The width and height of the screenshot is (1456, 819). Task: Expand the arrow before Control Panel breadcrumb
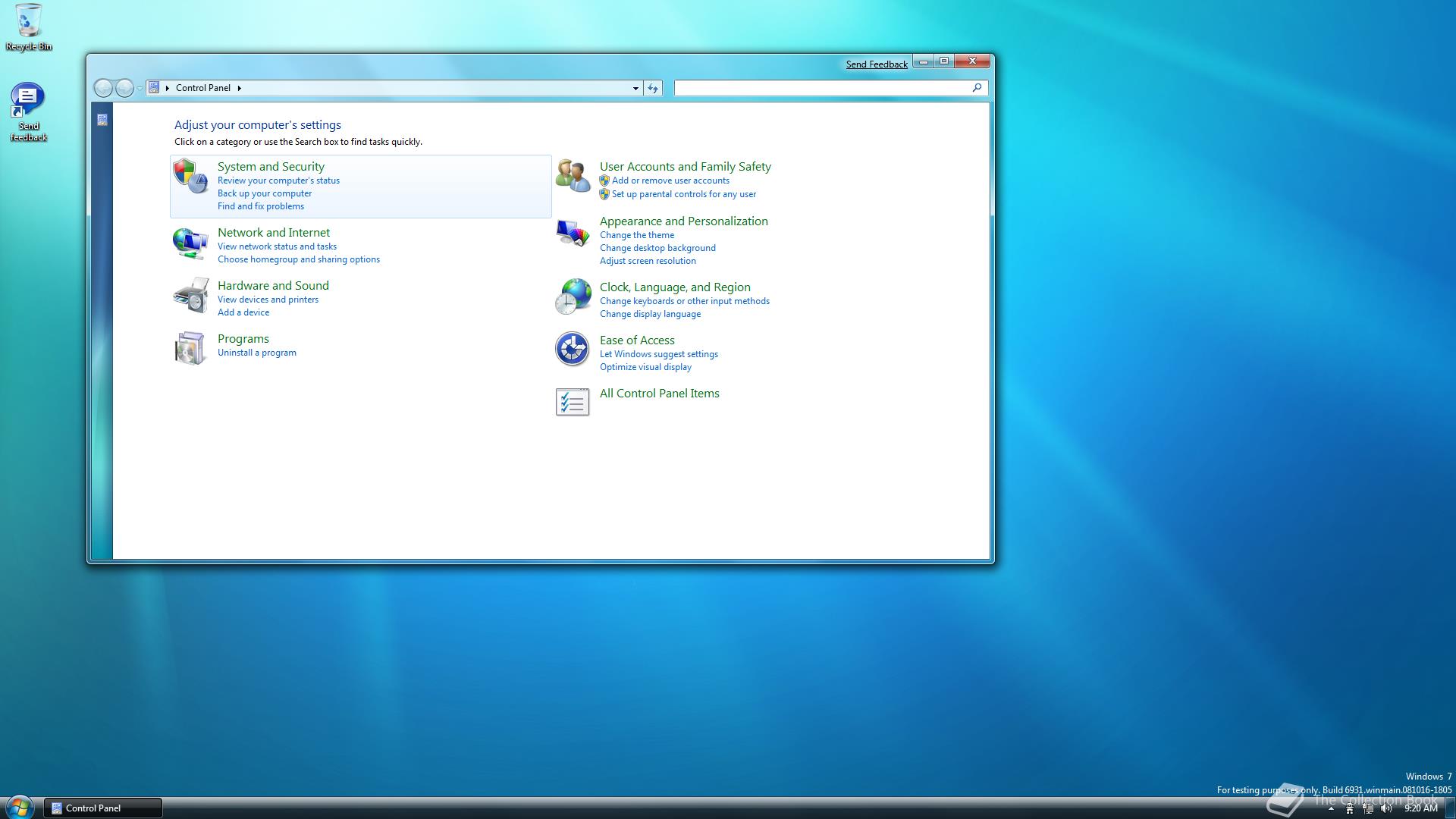click(x=167, y=88)
